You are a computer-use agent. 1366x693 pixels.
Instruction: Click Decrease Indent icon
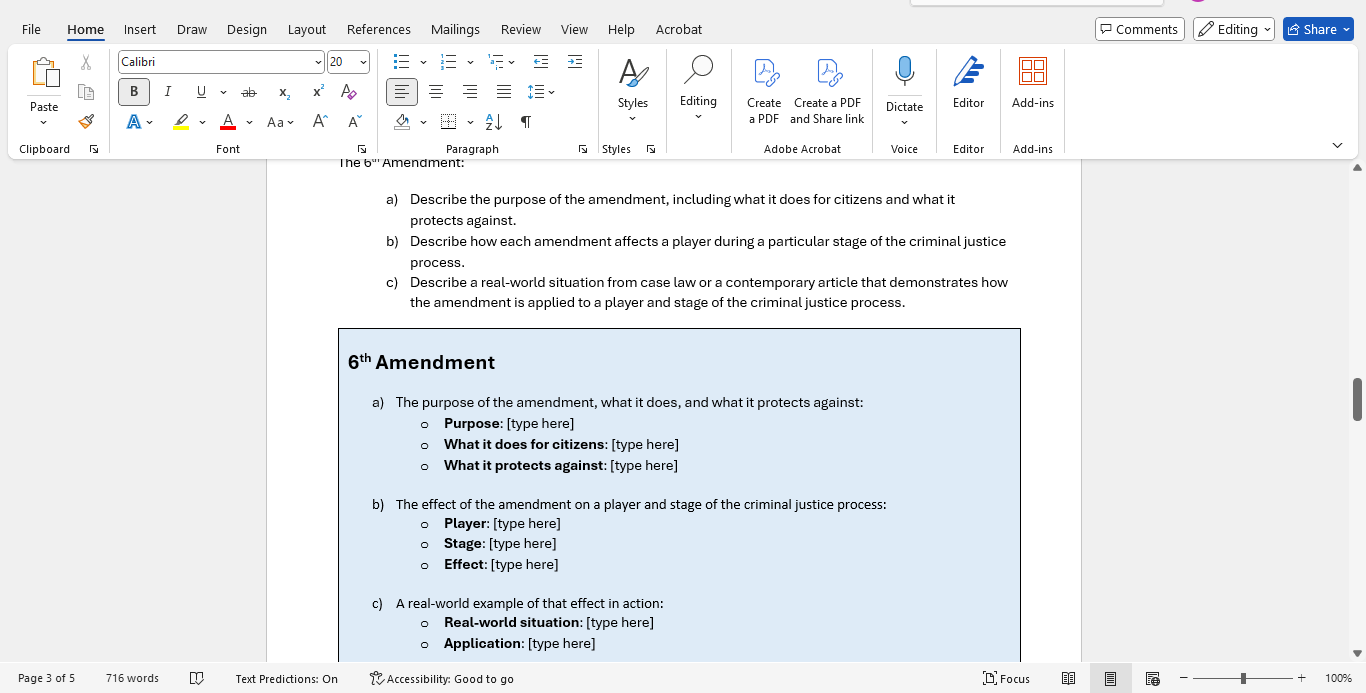click(x=541, y=62)
